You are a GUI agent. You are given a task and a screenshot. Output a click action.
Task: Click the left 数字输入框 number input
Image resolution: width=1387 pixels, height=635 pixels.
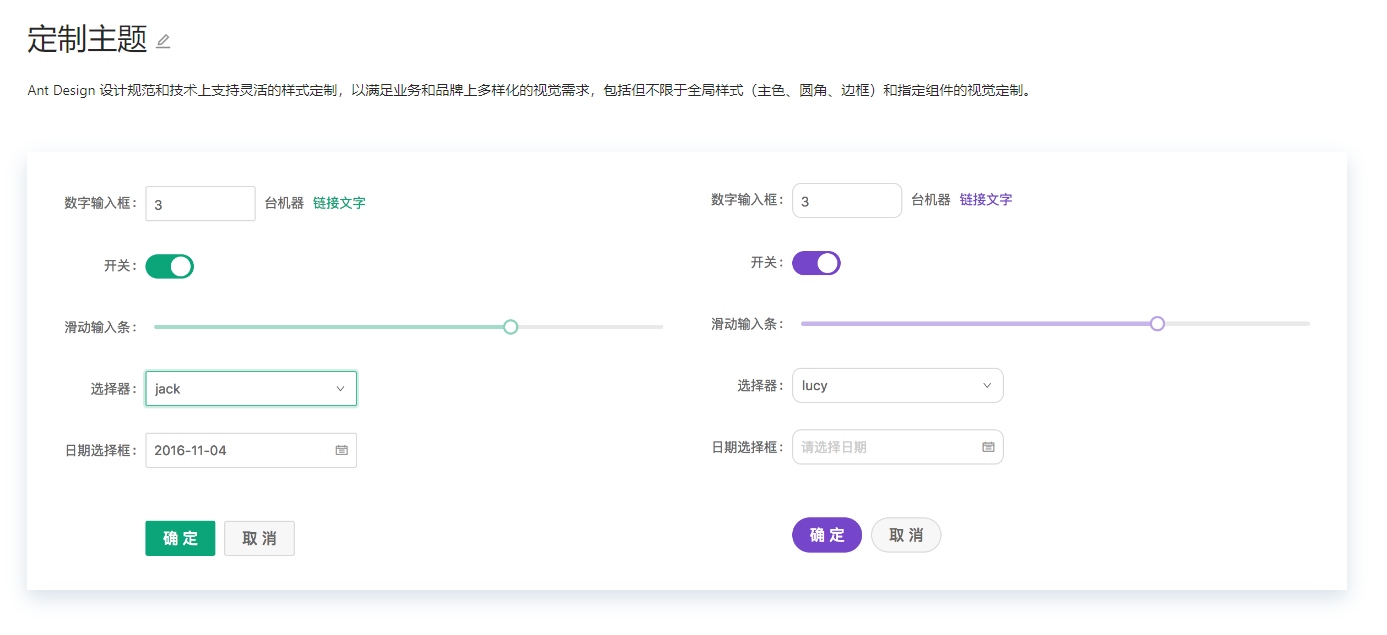(200, 204)
